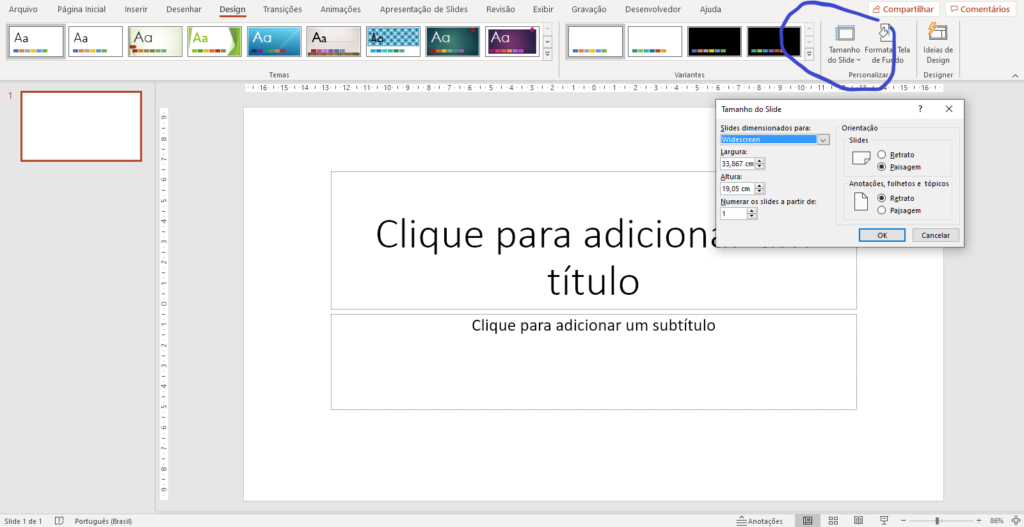Switch to Slide Sorter view
1024x527 pixels.
click(833, 520)
